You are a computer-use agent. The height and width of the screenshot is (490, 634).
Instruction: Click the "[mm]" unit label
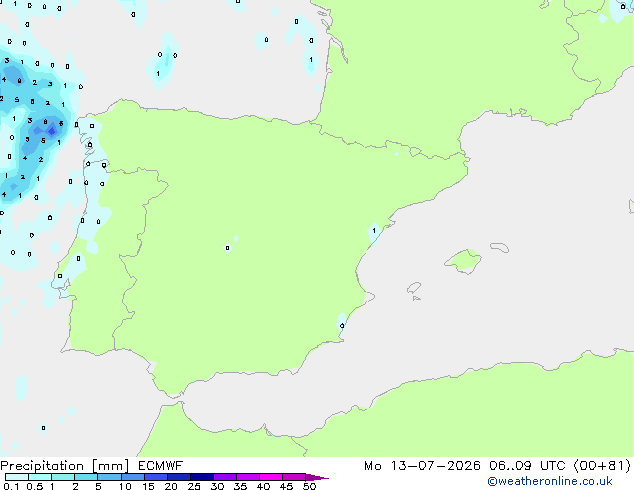point(110,466)
